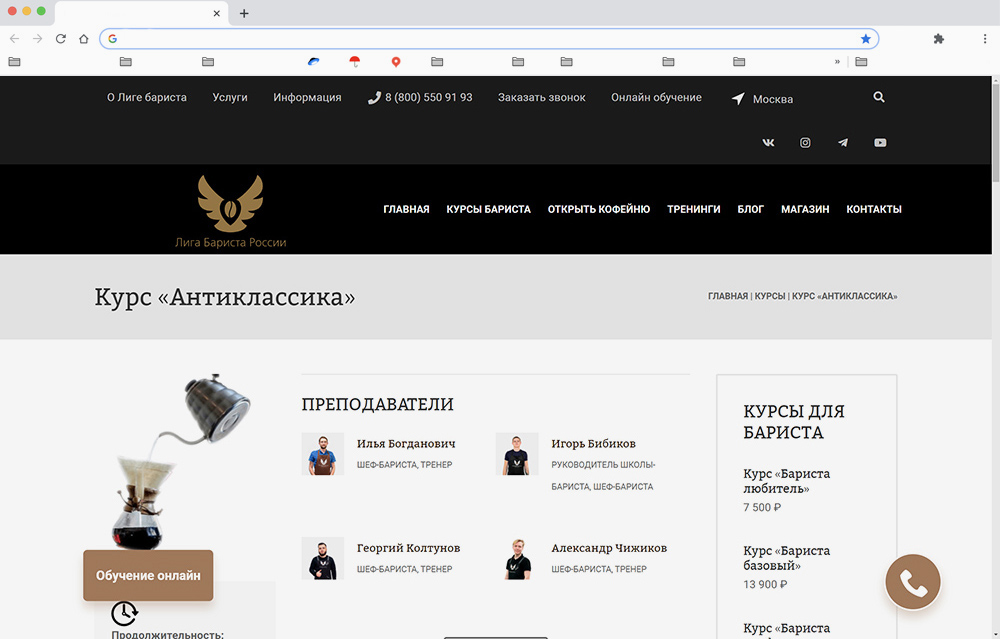
Task: Expand the Информация top menu
Action: tap(307, 98)
